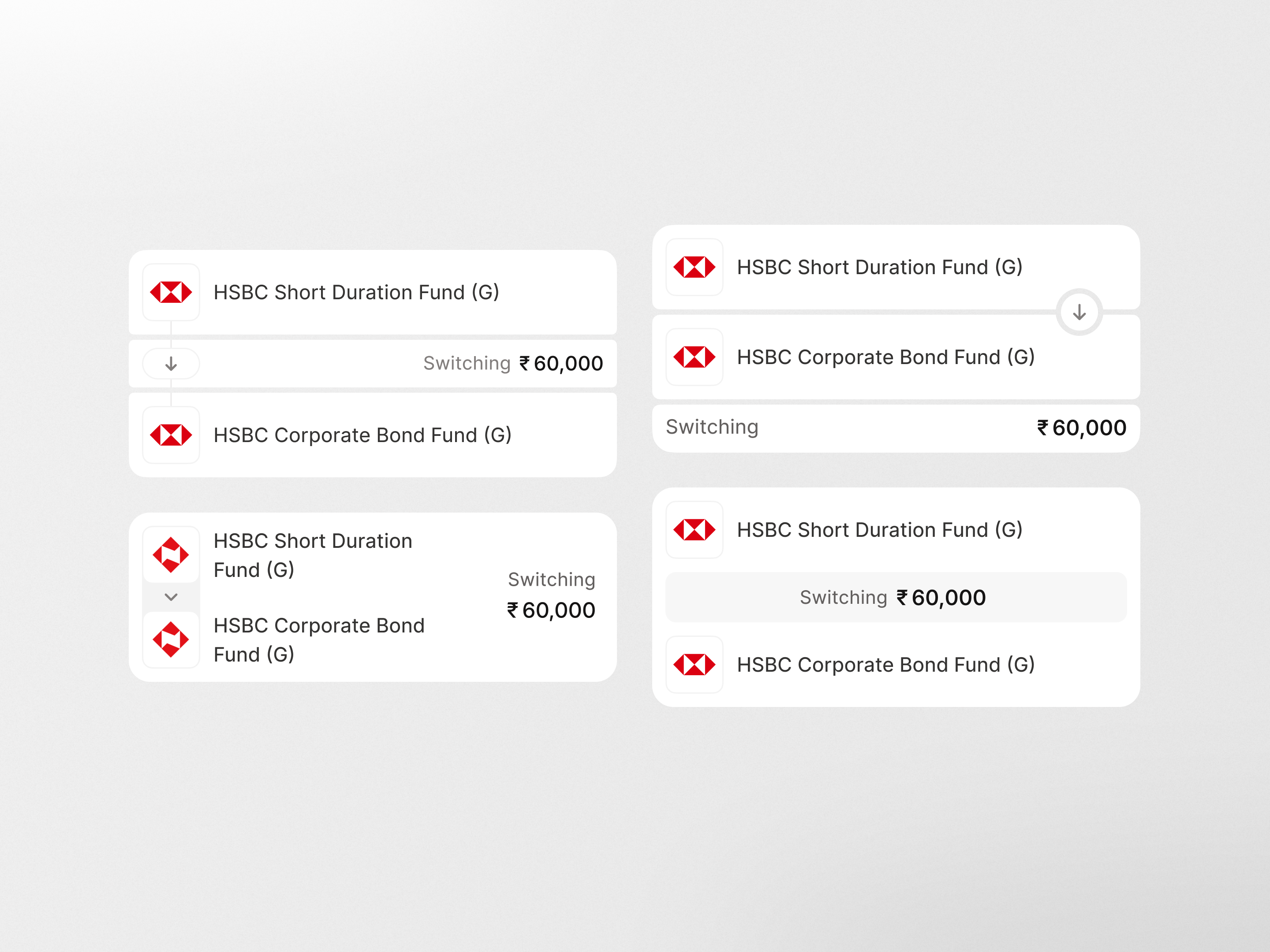Click the down-arrow pill in the top-left card
1270x952 pixels.
point(171,364)
